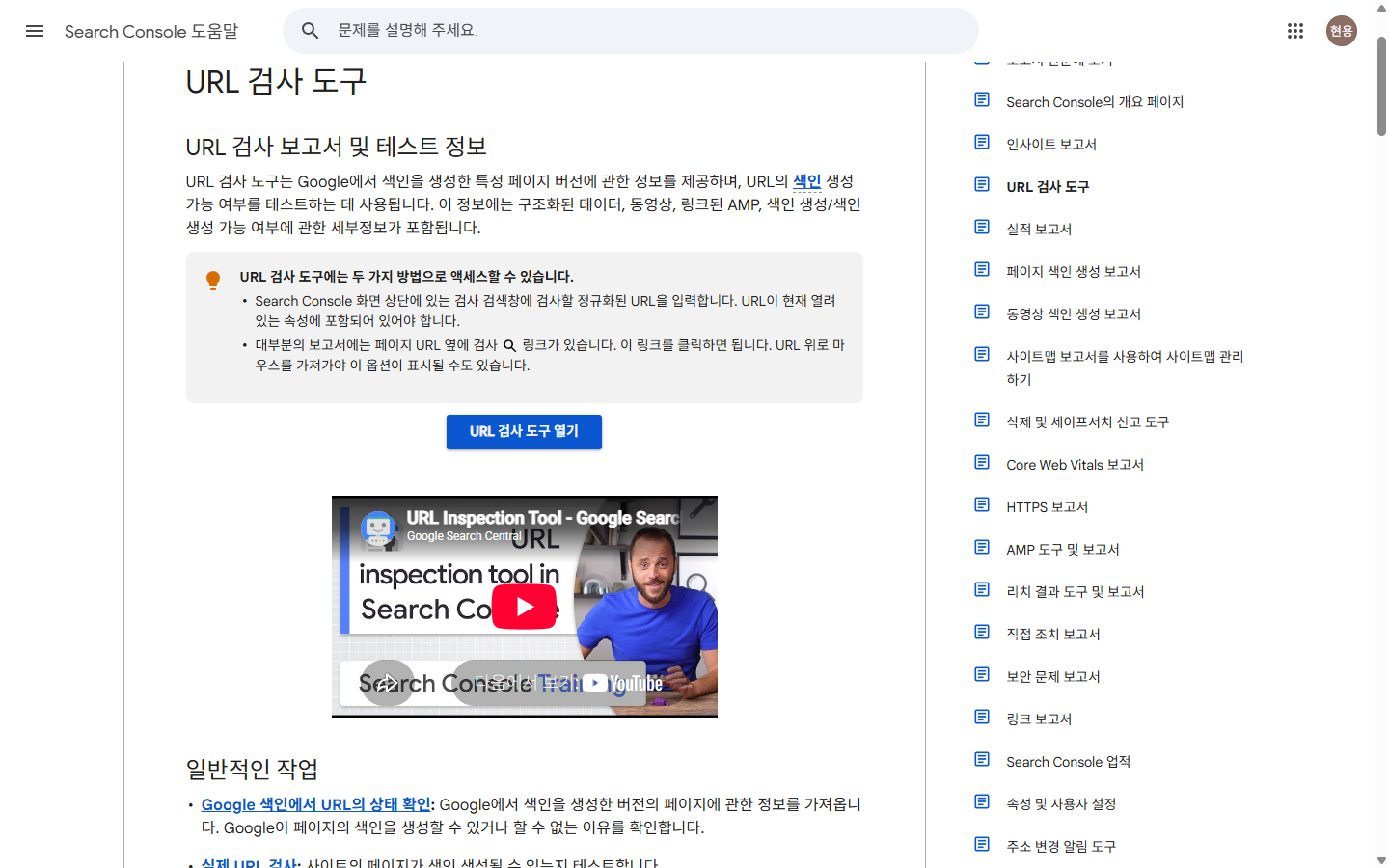
Task: Click the article icon beside 인사이트 보고서
Action: [x=982, y=143]
